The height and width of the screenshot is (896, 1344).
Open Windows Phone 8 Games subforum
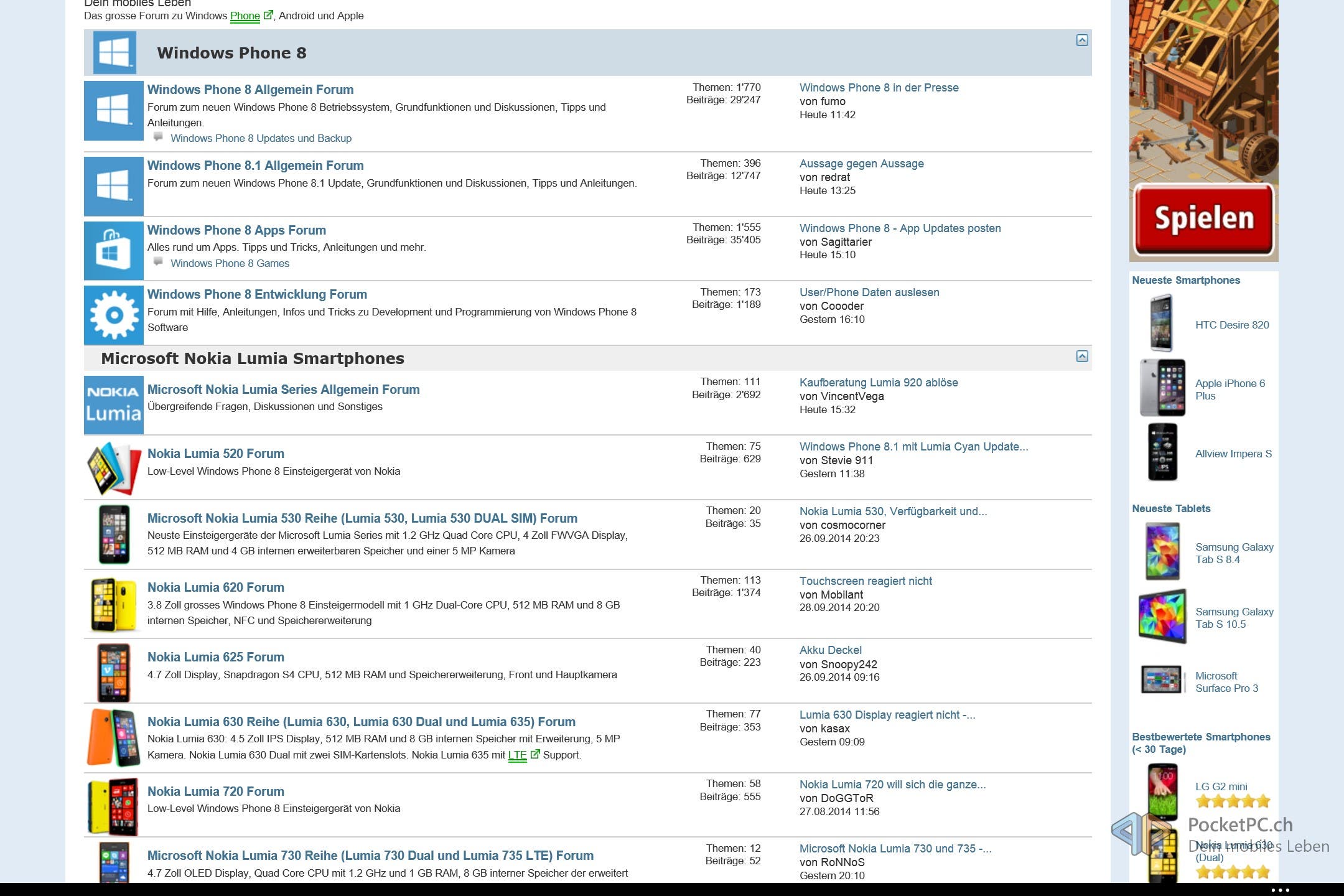point(230,263)
